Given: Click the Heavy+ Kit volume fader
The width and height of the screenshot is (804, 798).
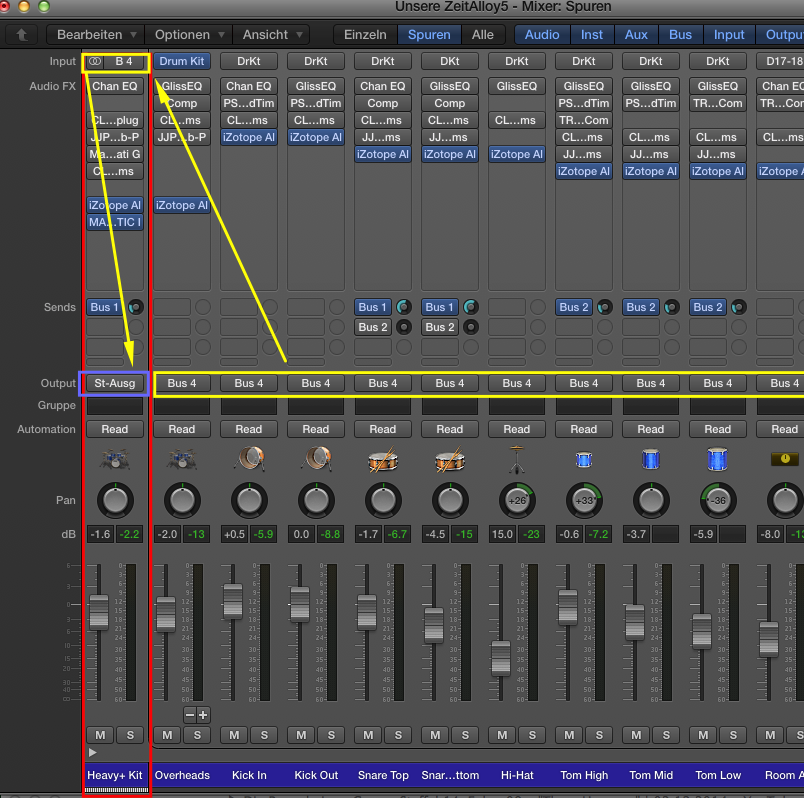Looking at the screenshot, I should coord(99,612).
